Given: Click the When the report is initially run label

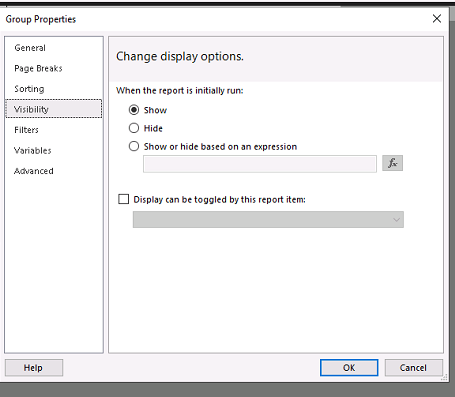Looking at the screenshot, I should [x=180, y=91].
